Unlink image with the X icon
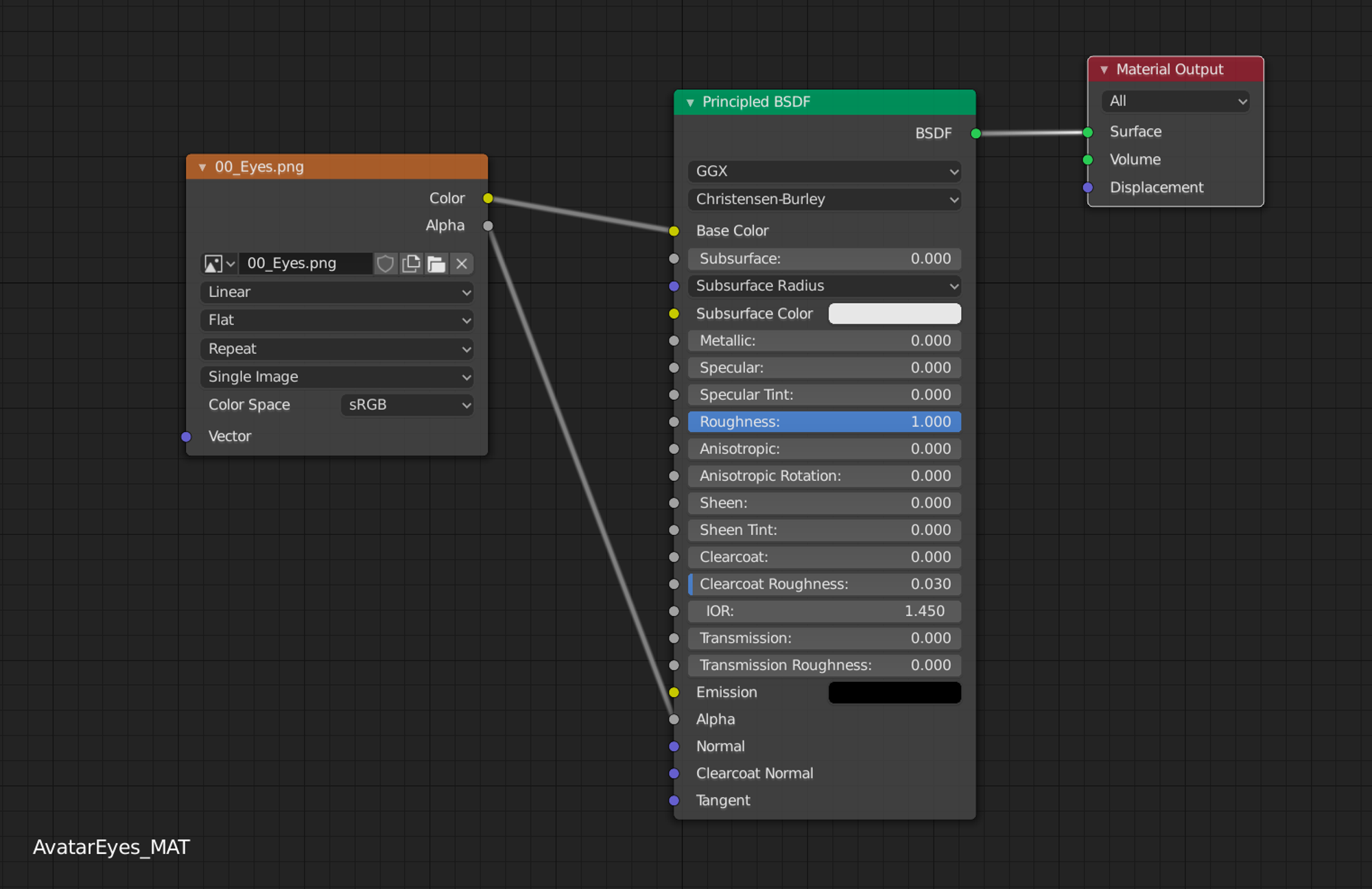This screenshot has width=1372, height=889. 462,264
